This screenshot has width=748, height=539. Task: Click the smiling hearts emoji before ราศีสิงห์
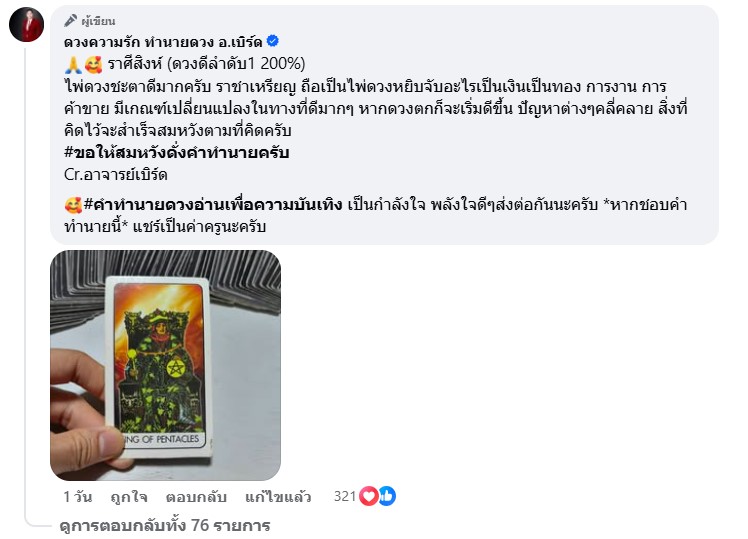[94, 64]
